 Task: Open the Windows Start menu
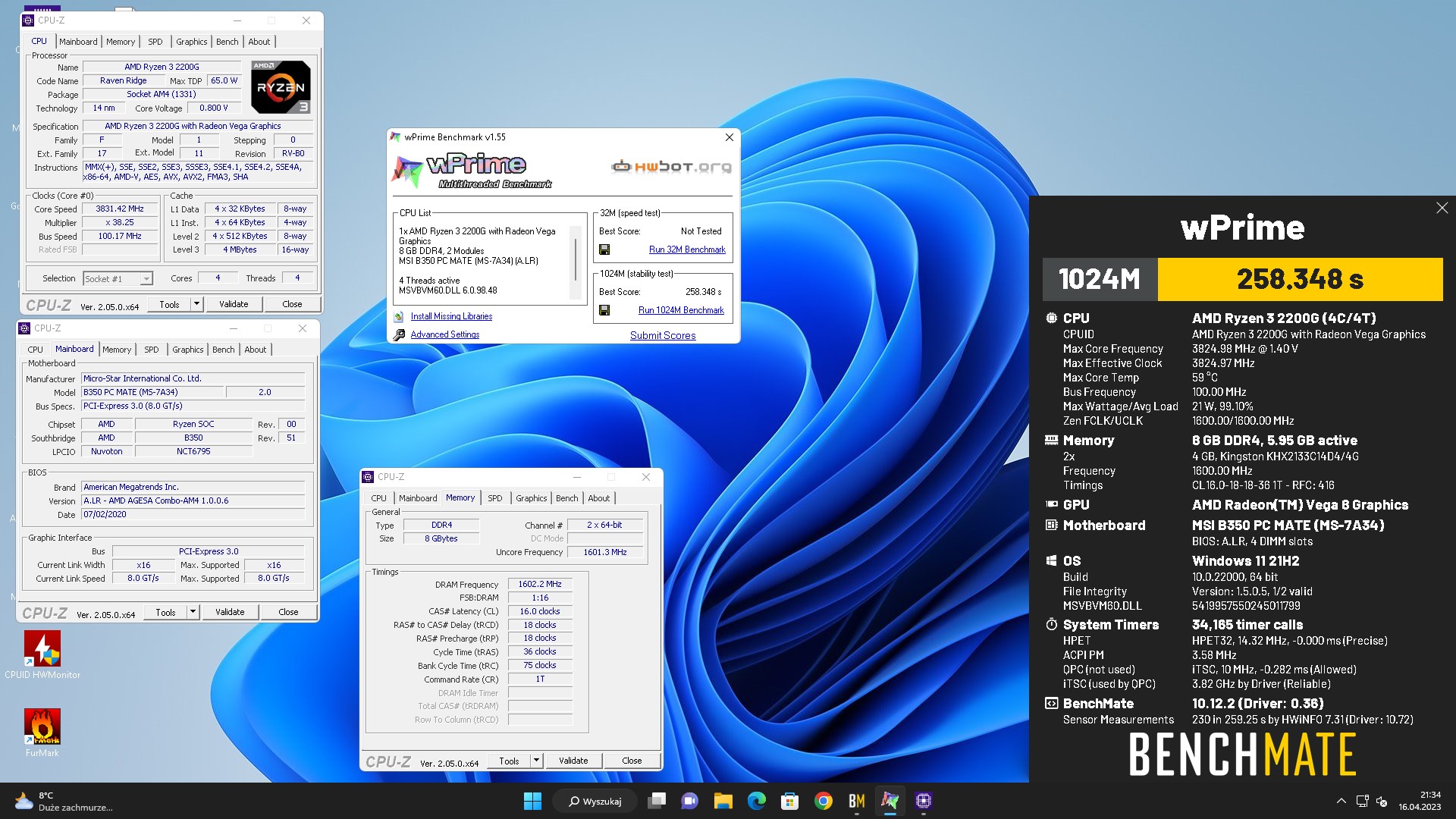click(x=532, y=801)
